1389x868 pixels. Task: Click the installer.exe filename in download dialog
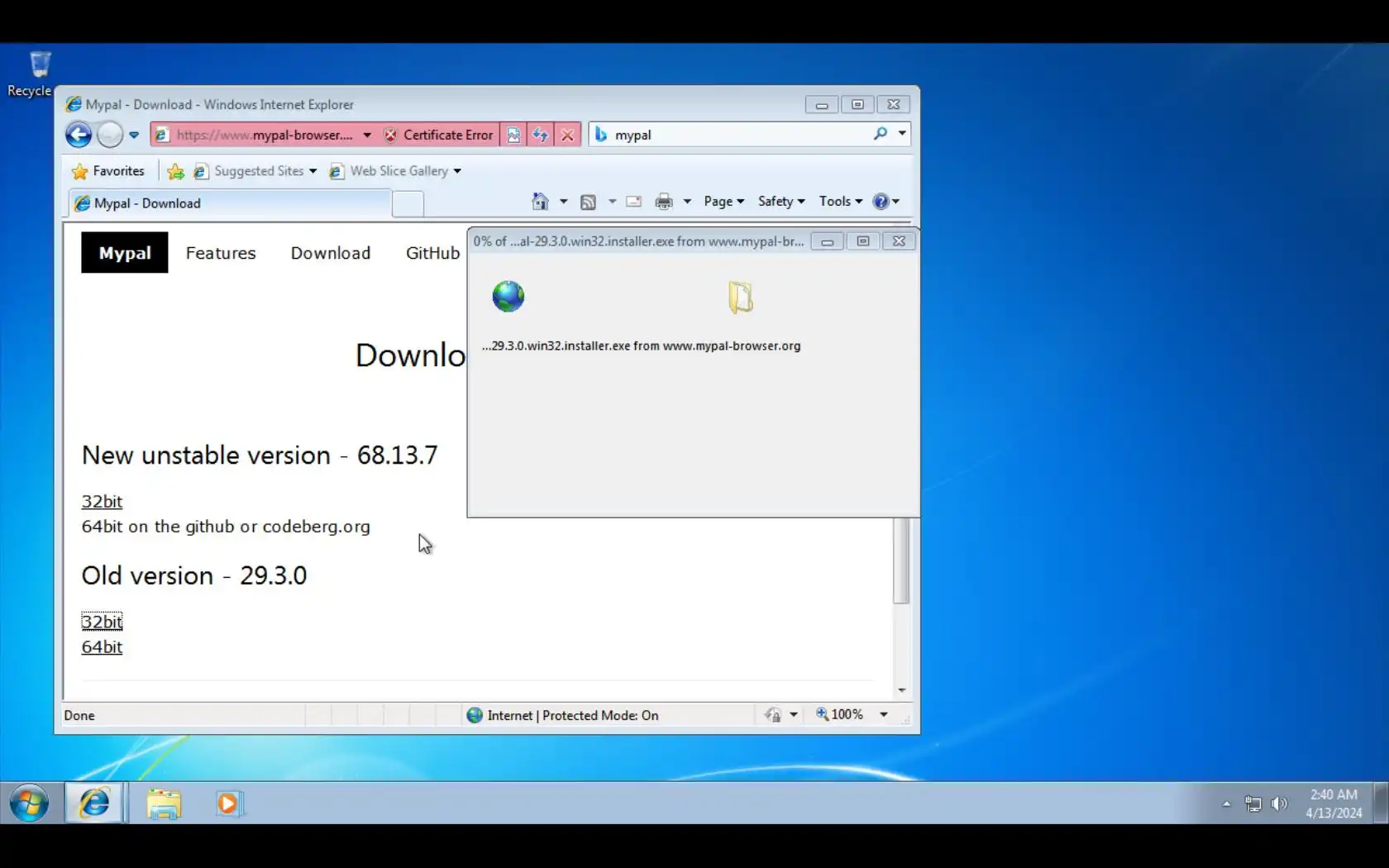(642, 346)
